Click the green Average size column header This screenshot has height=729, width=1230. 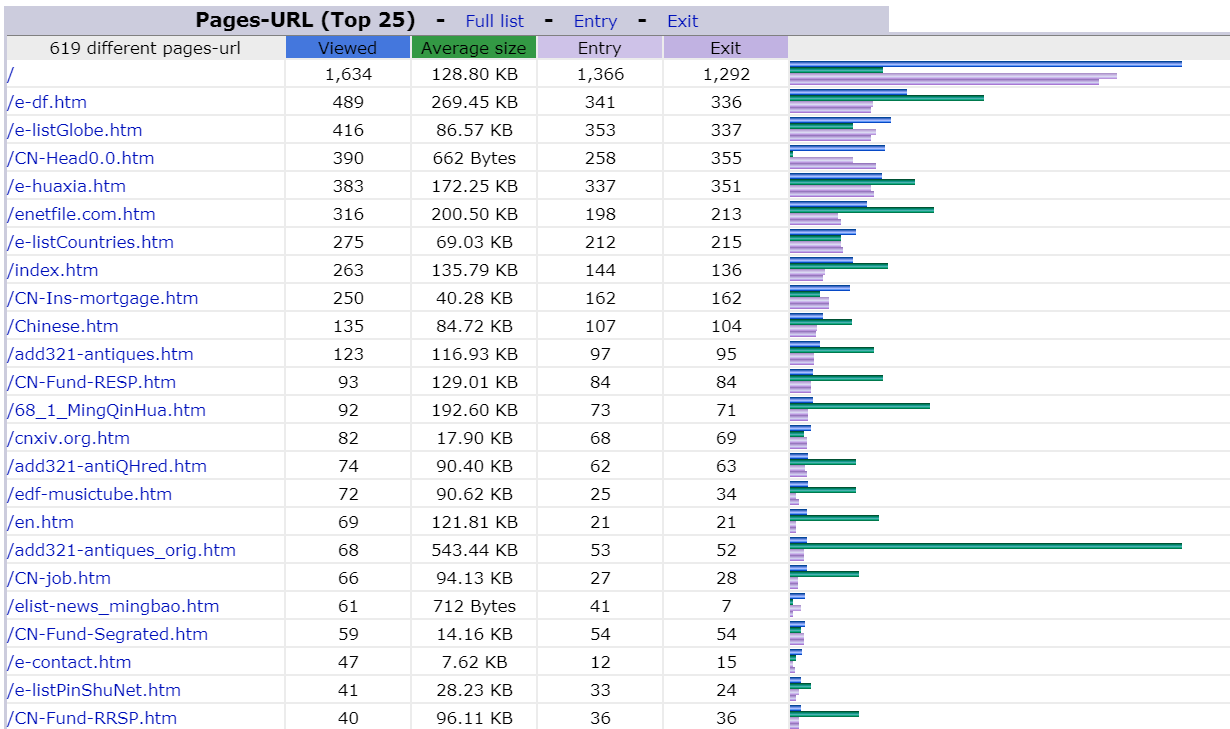tap(474, 47)
